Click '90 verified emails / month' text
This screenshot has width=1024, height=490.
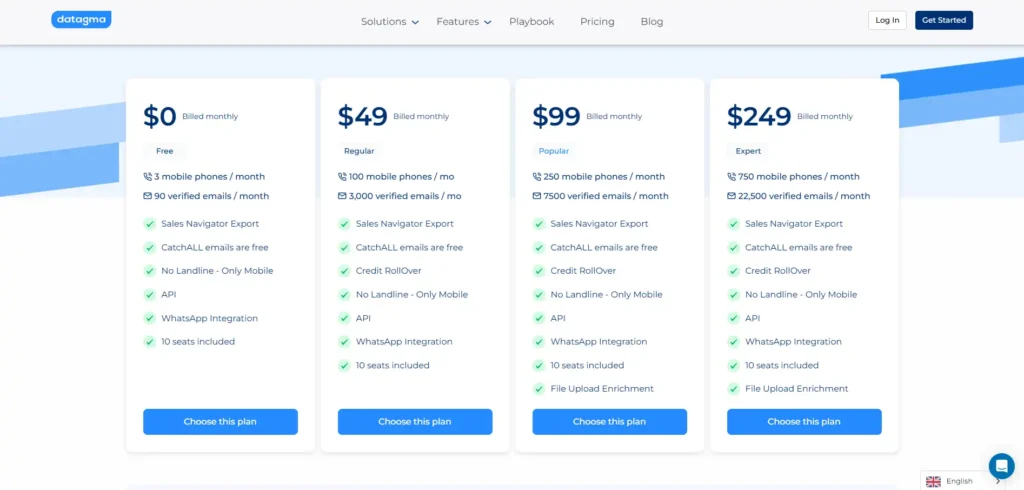pos(212,196)
